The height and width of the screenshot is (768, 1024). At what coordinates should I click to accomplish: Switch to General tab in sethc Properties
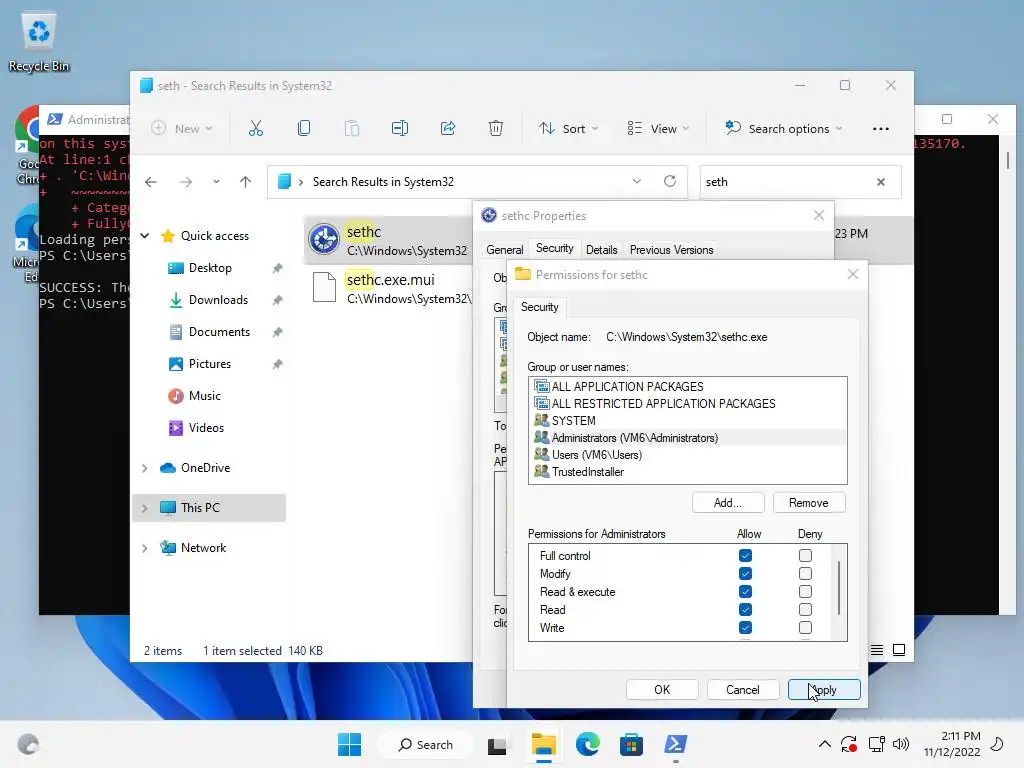(x=505, y=250)
